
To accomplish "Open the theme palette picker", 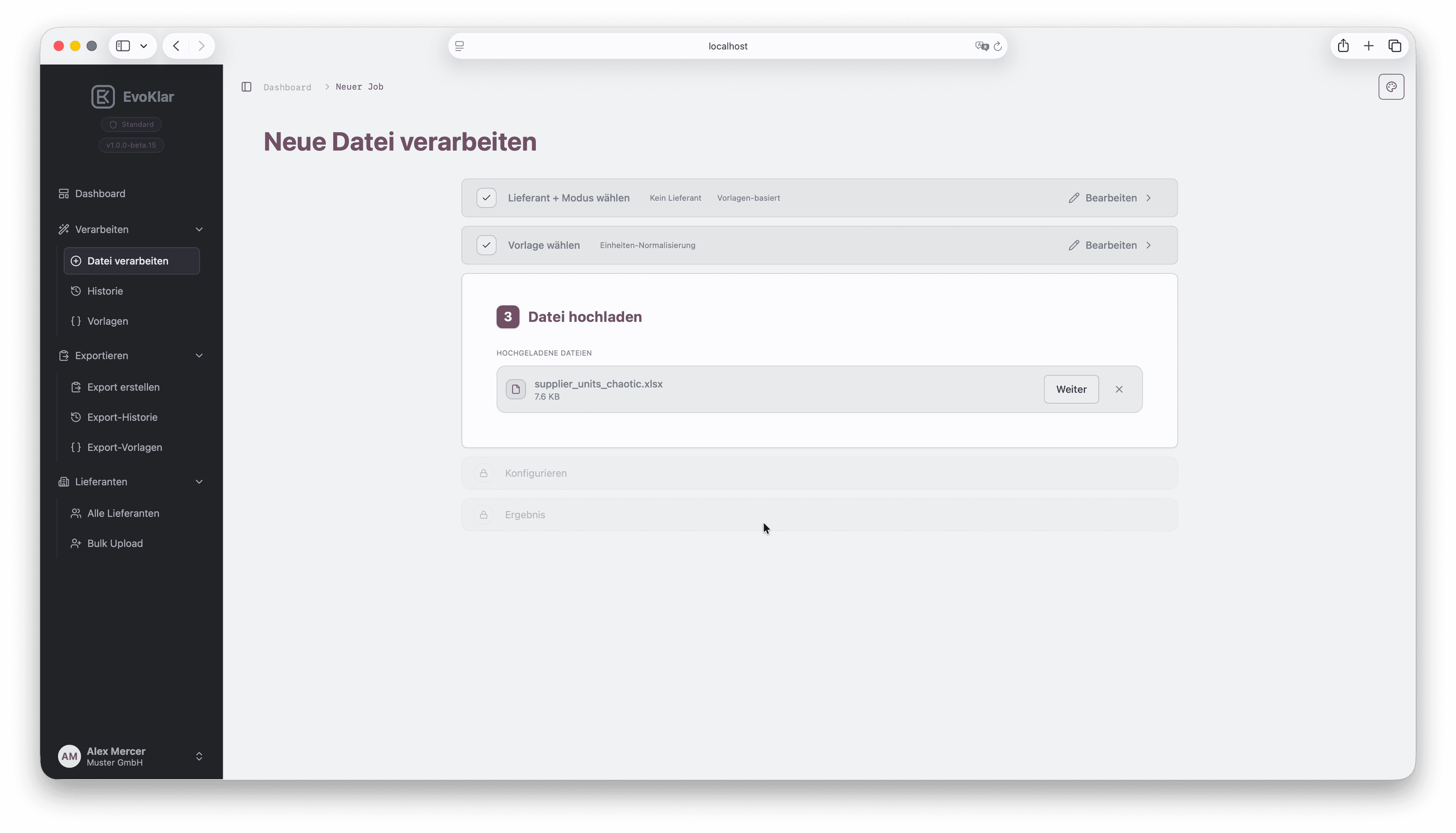I will [x=1392, y=86].
